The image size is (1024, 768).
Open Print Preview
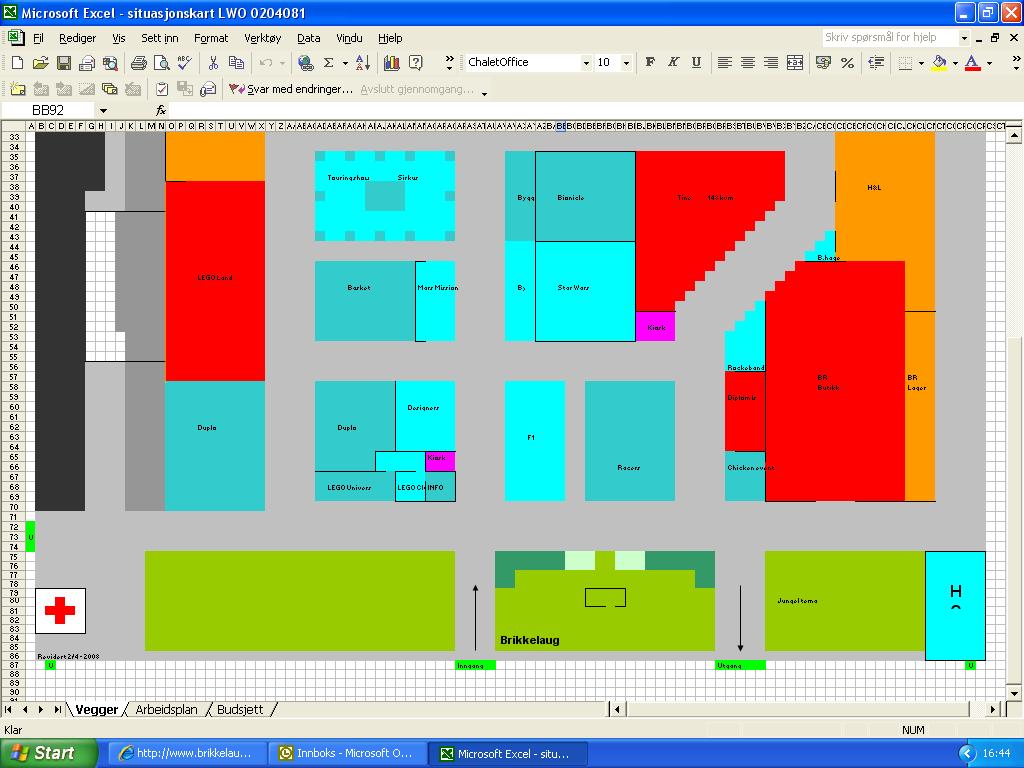161,63
